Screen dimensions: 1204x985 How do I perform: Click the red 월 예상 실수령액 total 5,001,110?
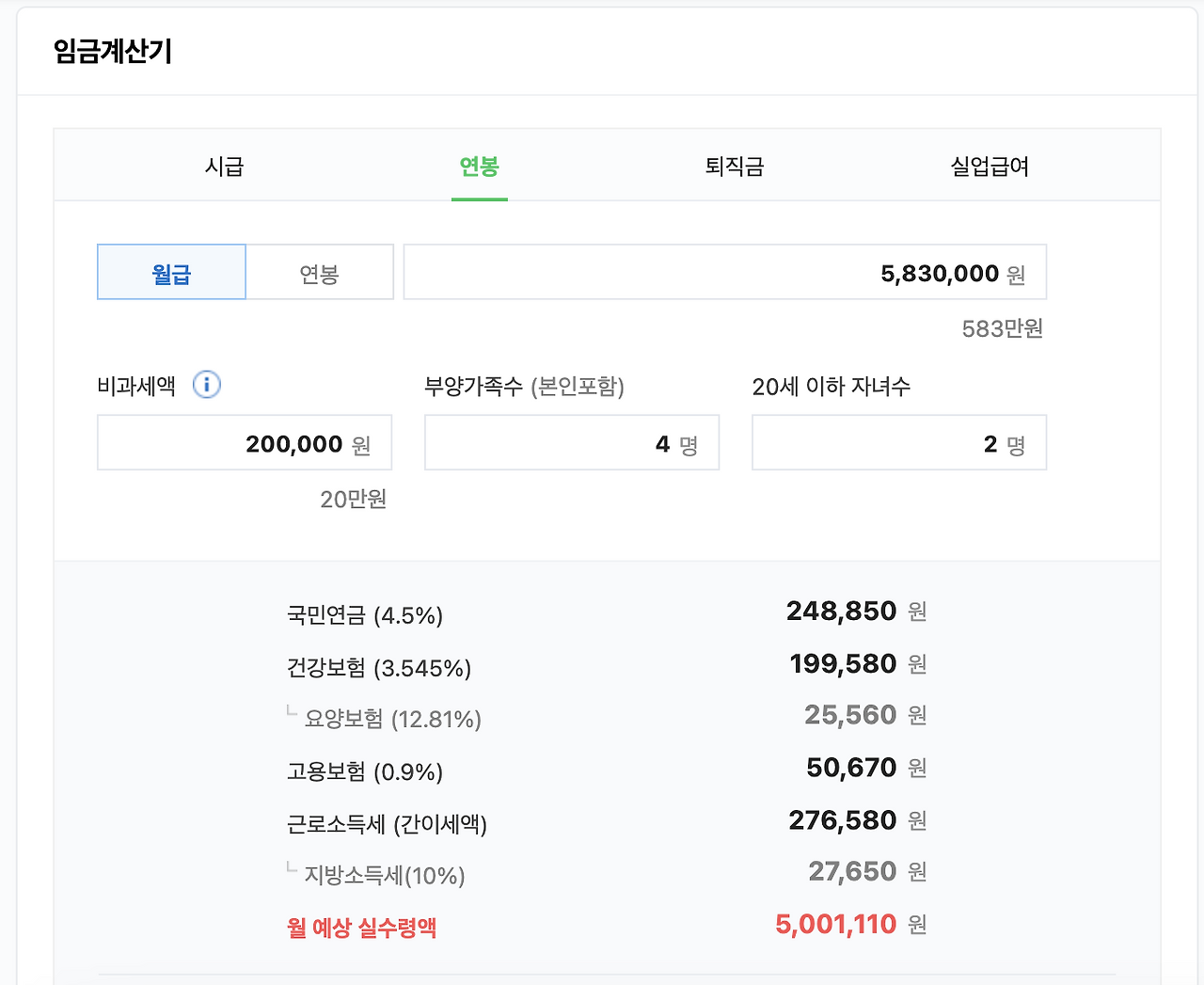coord(836,925)
